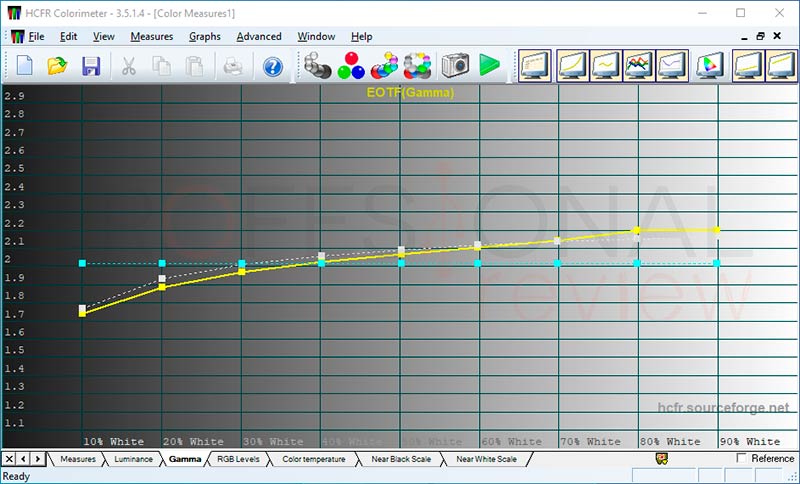This screenshot has height=484, width=800.
Task: Open the View menu
Action: [104, 37]
